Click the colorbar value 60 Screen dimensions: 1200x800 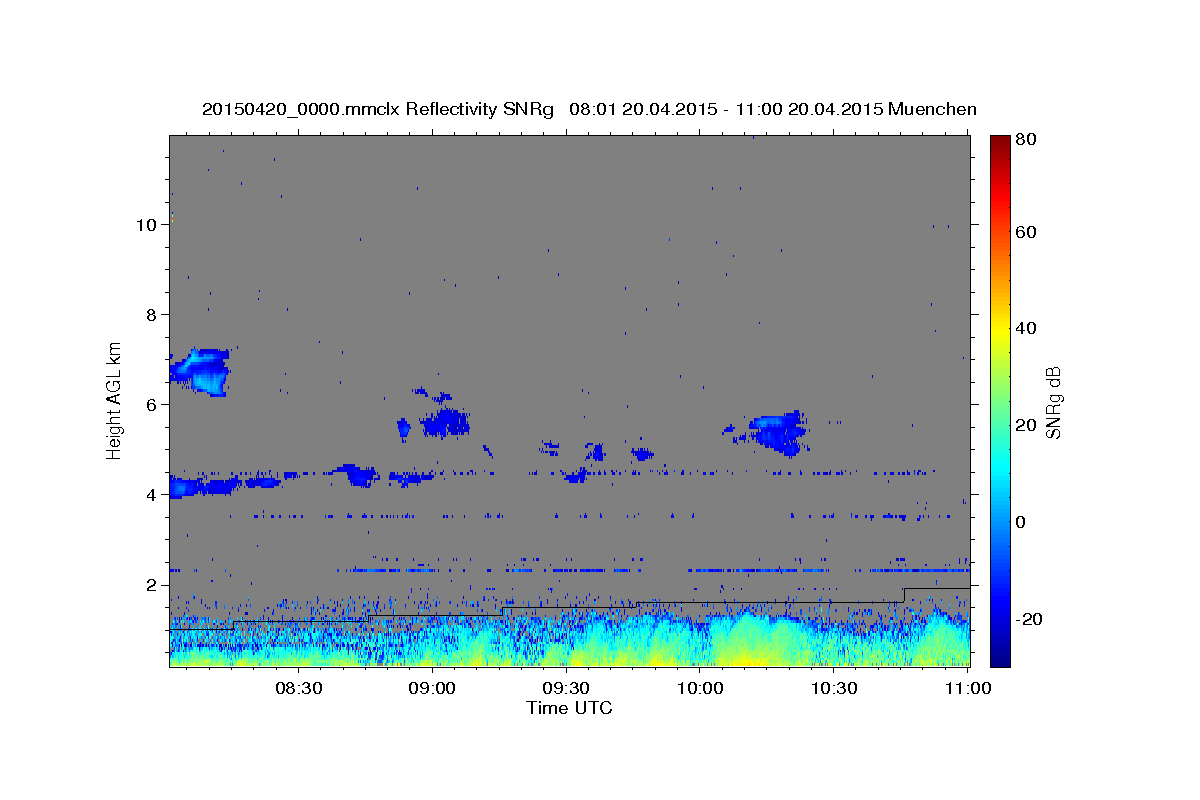1028,232
